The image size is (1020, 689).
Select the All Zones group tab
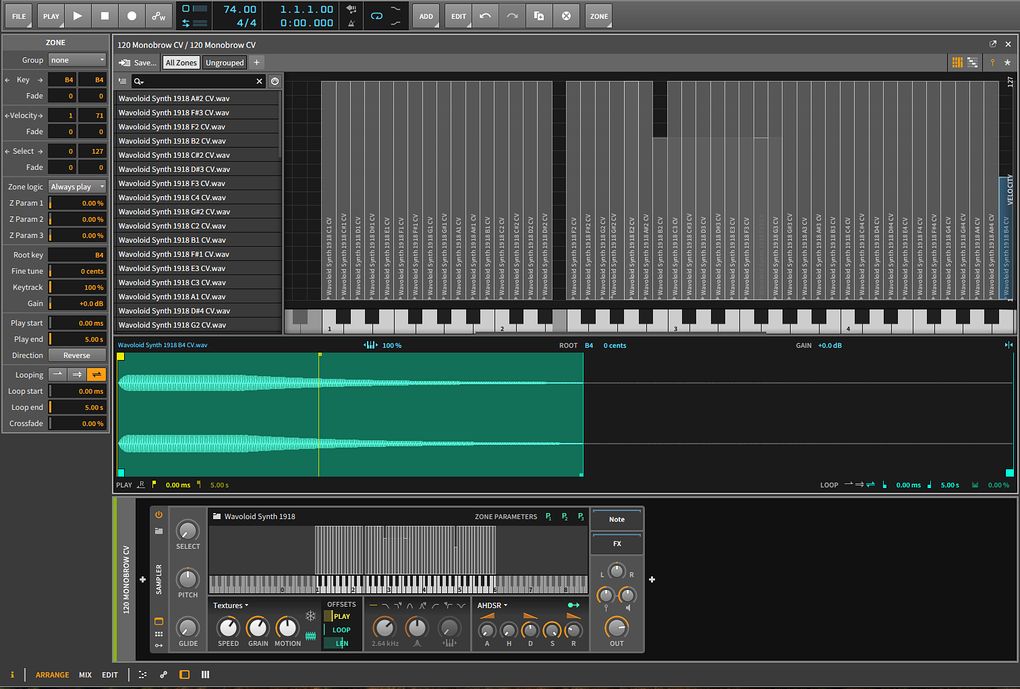[181, 62]
